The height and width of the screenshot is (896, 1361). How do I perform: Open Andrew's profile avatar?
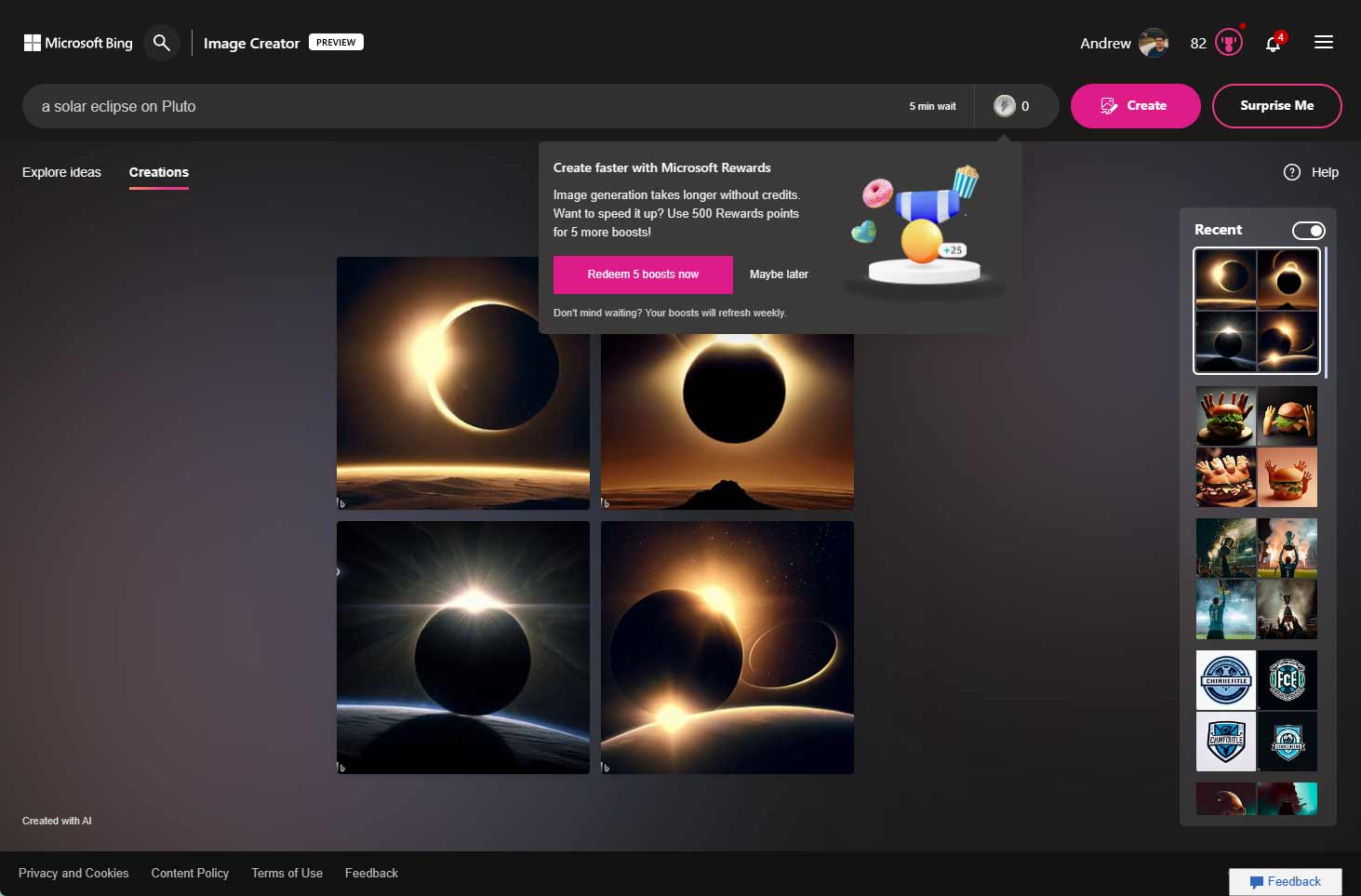pos(1154,42)
